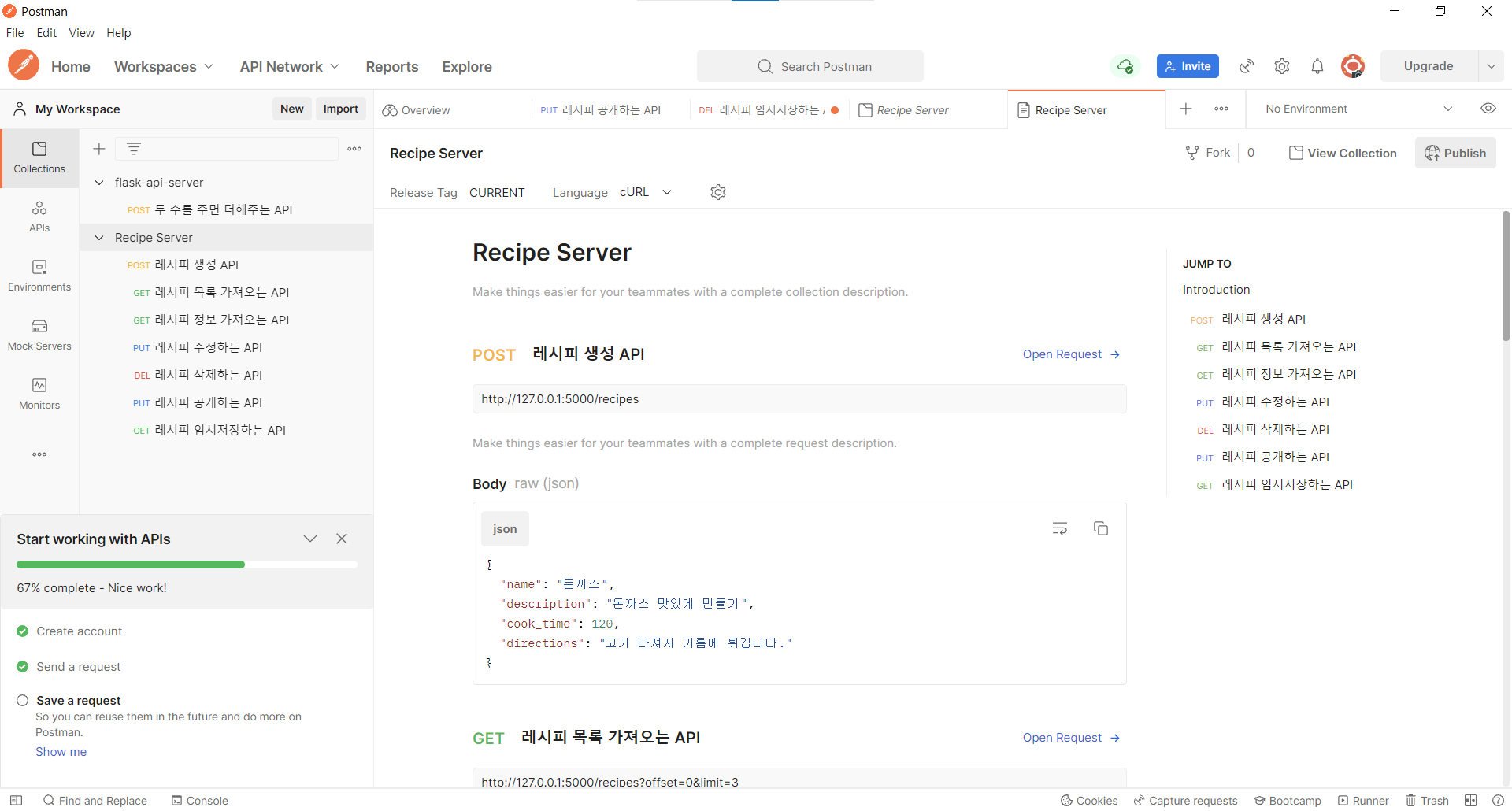The width and height of the screenshot is (1512, 811).
Task: Open the Mock Servers sidebar panel
Action: pos(39,335)
